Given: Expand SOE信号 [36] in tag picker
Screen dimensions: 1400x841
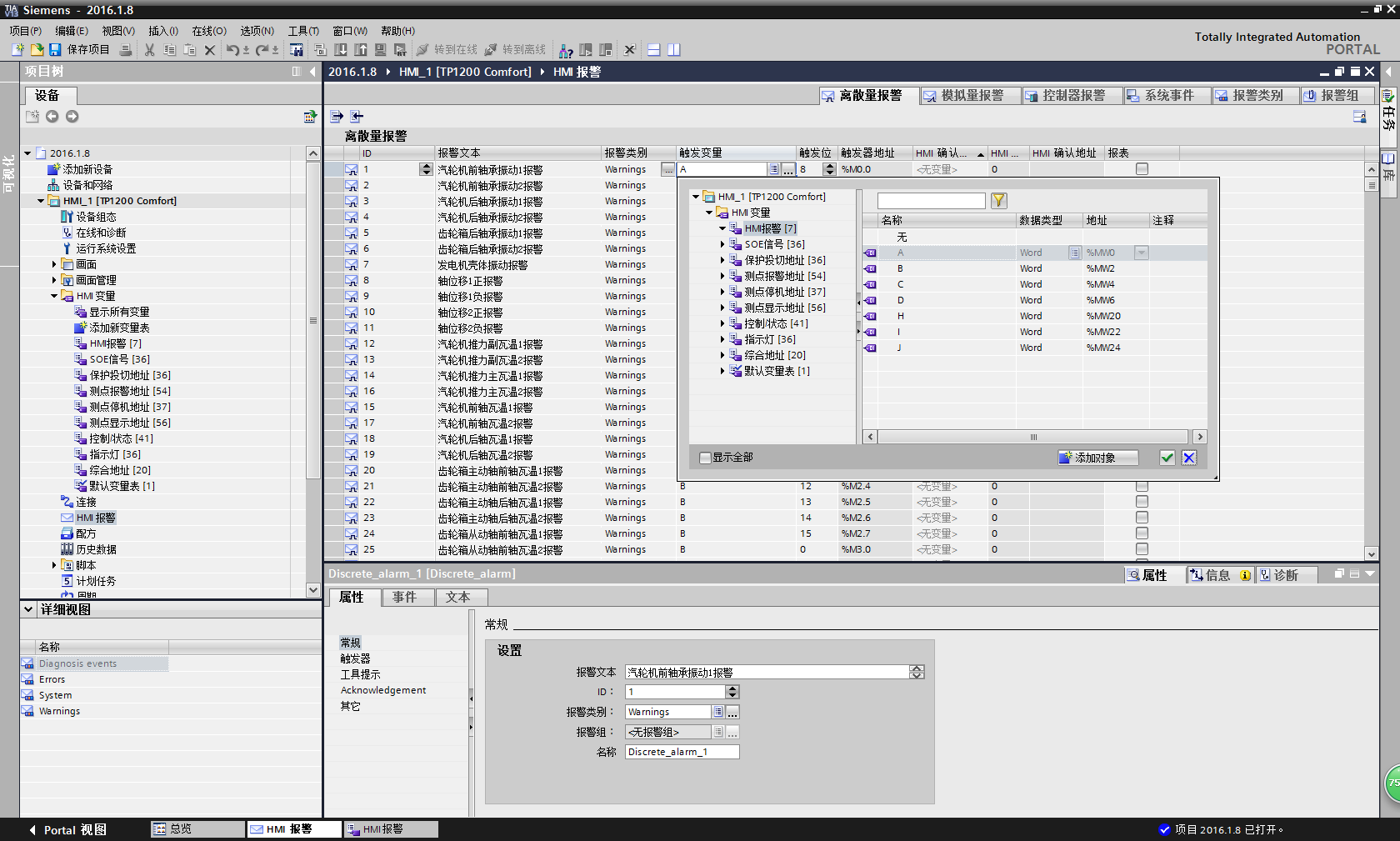Looking at the screenshot, I should click(722, 244).
